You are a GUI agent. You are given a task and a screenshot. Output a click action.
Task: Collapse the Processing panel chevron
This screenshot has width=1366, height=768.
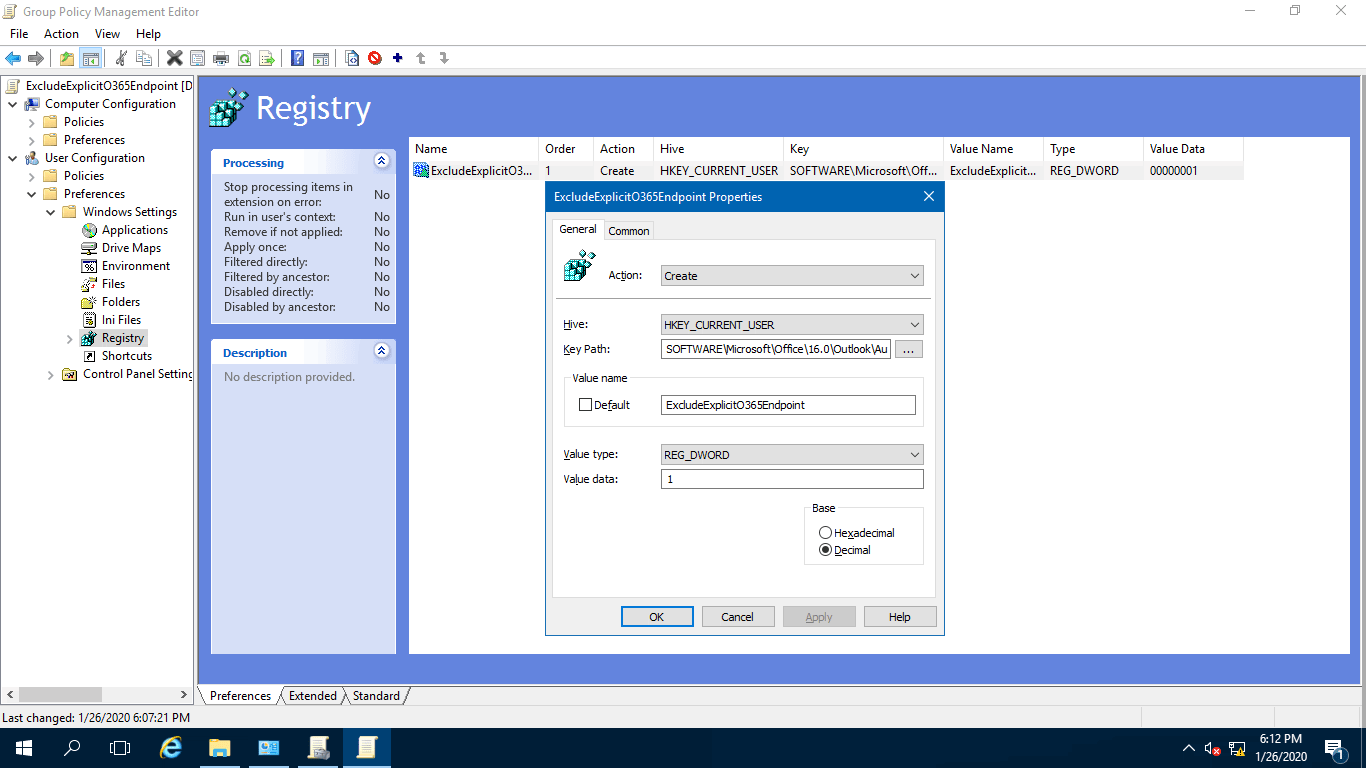point(381,161)
